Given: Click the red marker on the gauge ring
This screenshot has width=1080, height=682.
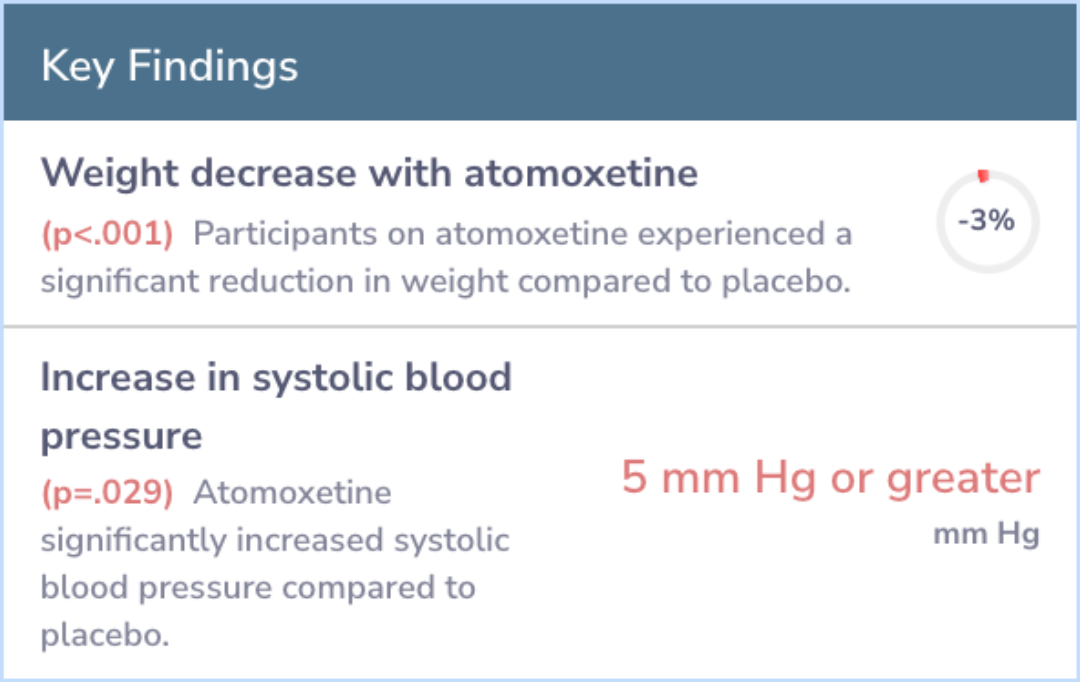Looking at the screenshot, I should point(983,176).
